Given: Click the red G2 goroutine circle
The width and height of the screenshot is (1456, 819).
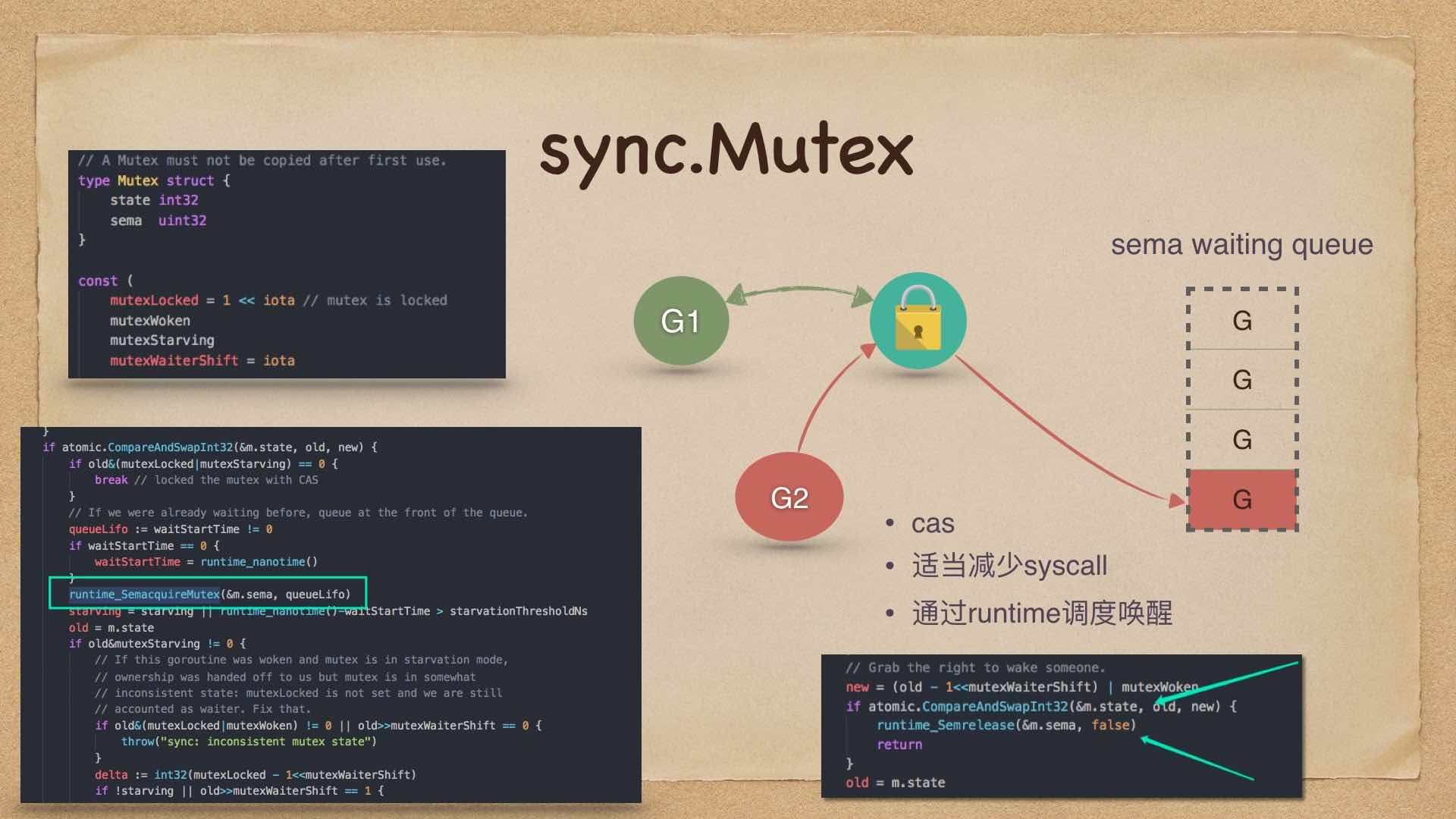Looking at the screenshot, I should click(x=789, y=497).
